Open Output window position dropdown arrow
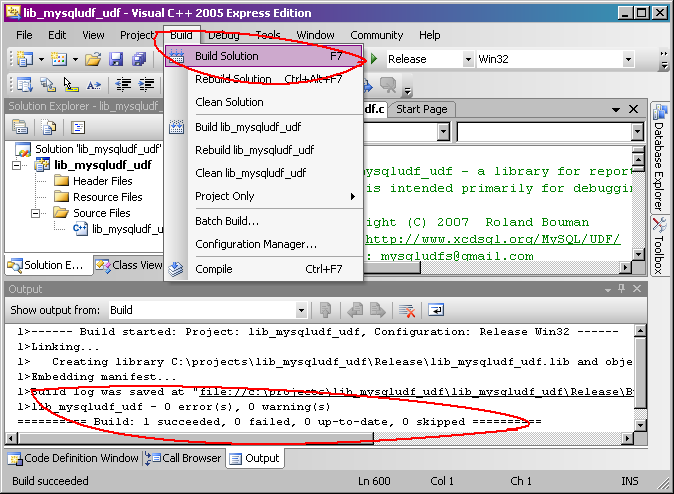Viewport: 674px width, 494px height. (607, 289)
